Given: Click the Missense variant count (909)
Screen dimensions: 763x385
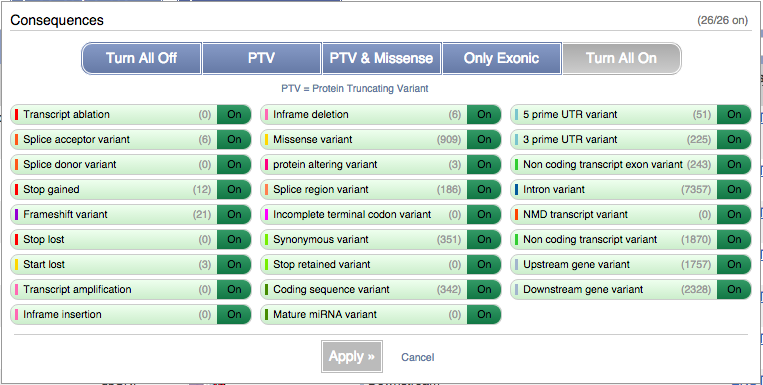Looking at the screenshot, I should [x=449, y=140].
